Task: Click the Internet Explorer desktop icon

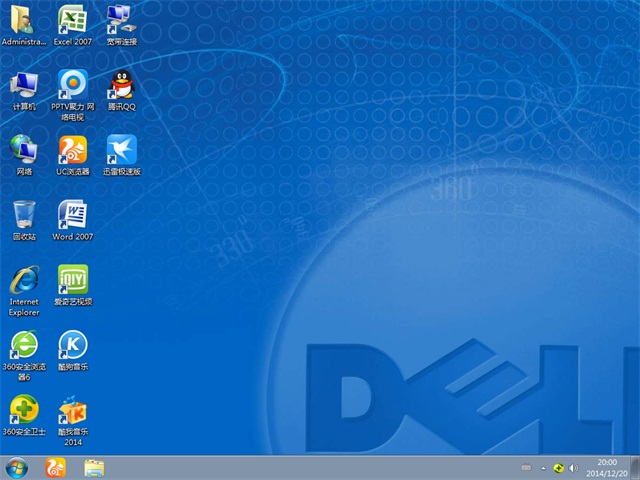Action: click(24, 279)
